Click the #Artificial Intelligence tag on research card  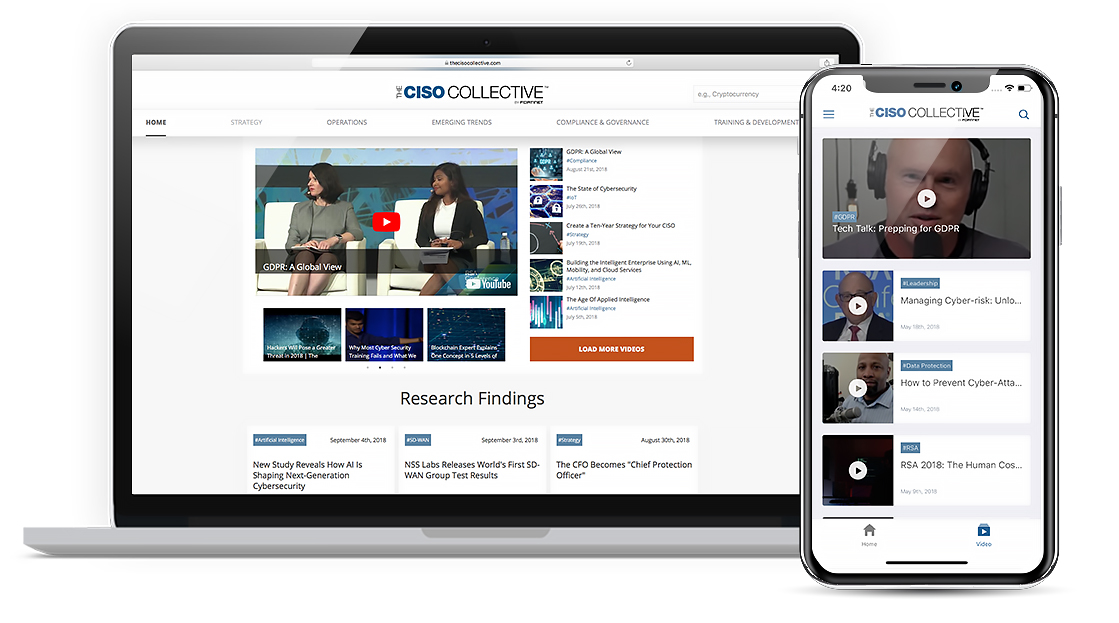[280, 440]
